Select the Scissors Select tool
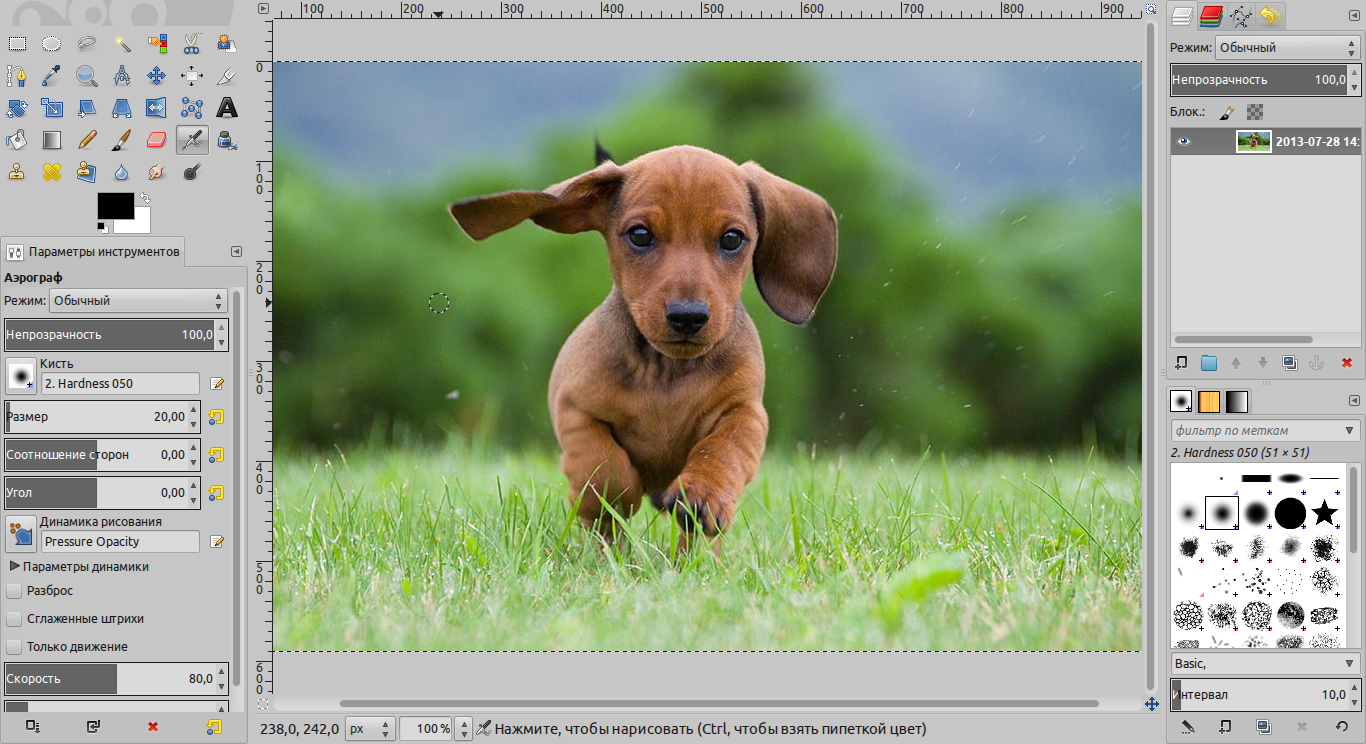This screenshot has width=1366, height=744. 192,43
